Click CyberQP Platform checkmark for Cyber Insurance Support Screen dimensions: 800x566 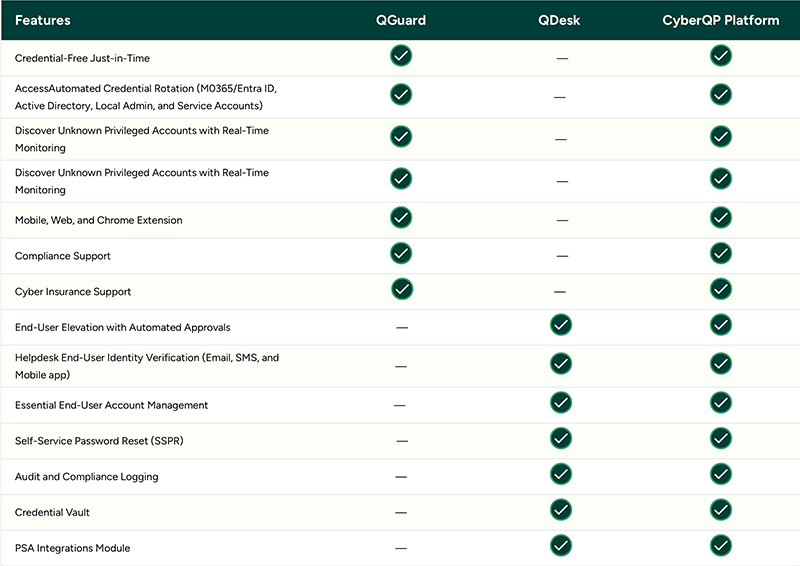pos(721,289)
